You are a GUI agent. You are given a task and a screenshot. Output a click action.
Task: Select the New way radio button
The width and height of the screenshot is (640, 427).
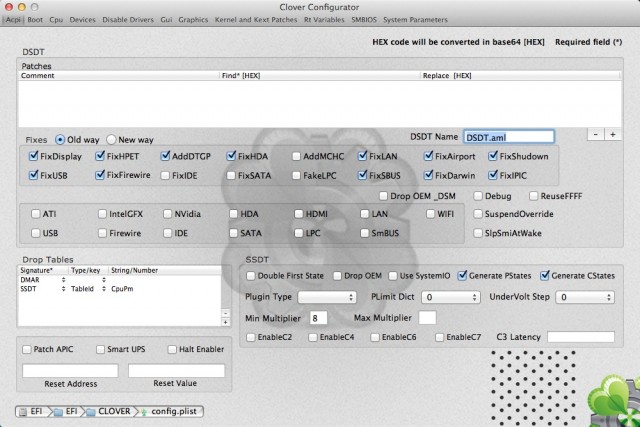click(x=111, y=140)
